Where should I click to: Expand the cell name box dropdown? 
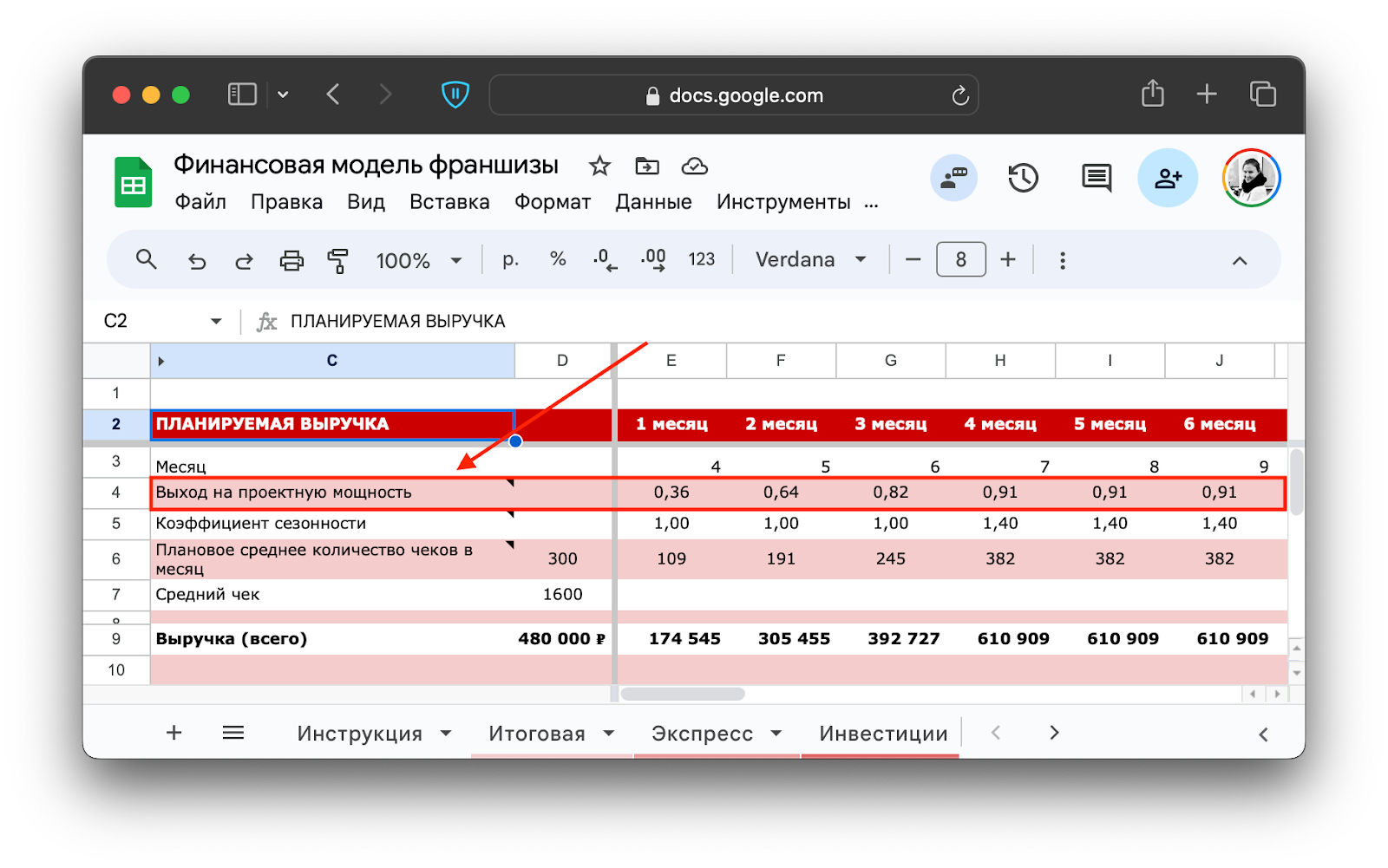pos(216,322)
